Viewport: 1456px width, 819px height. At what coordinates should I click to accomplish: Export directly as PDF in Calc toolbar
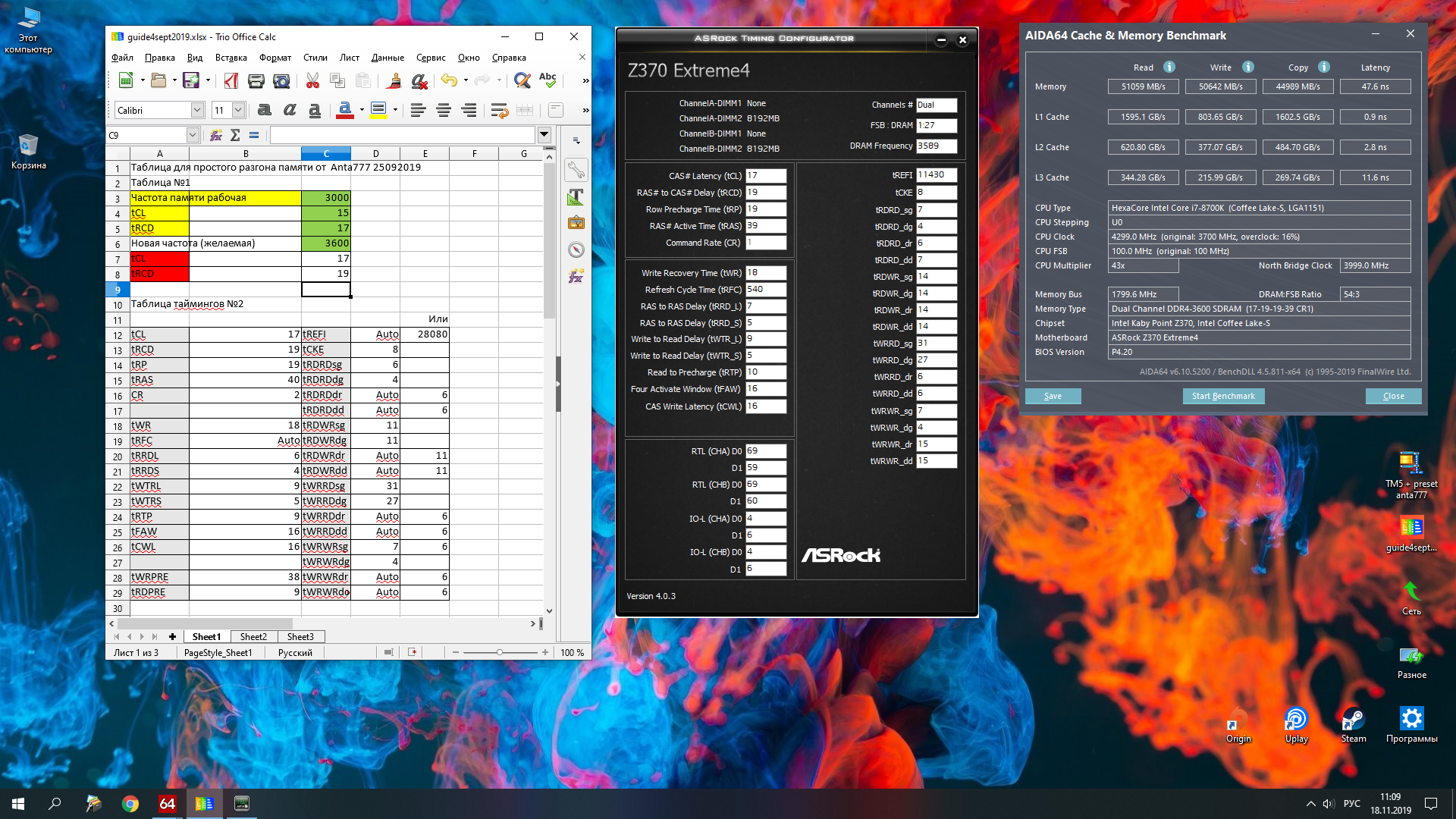(231, 80)
